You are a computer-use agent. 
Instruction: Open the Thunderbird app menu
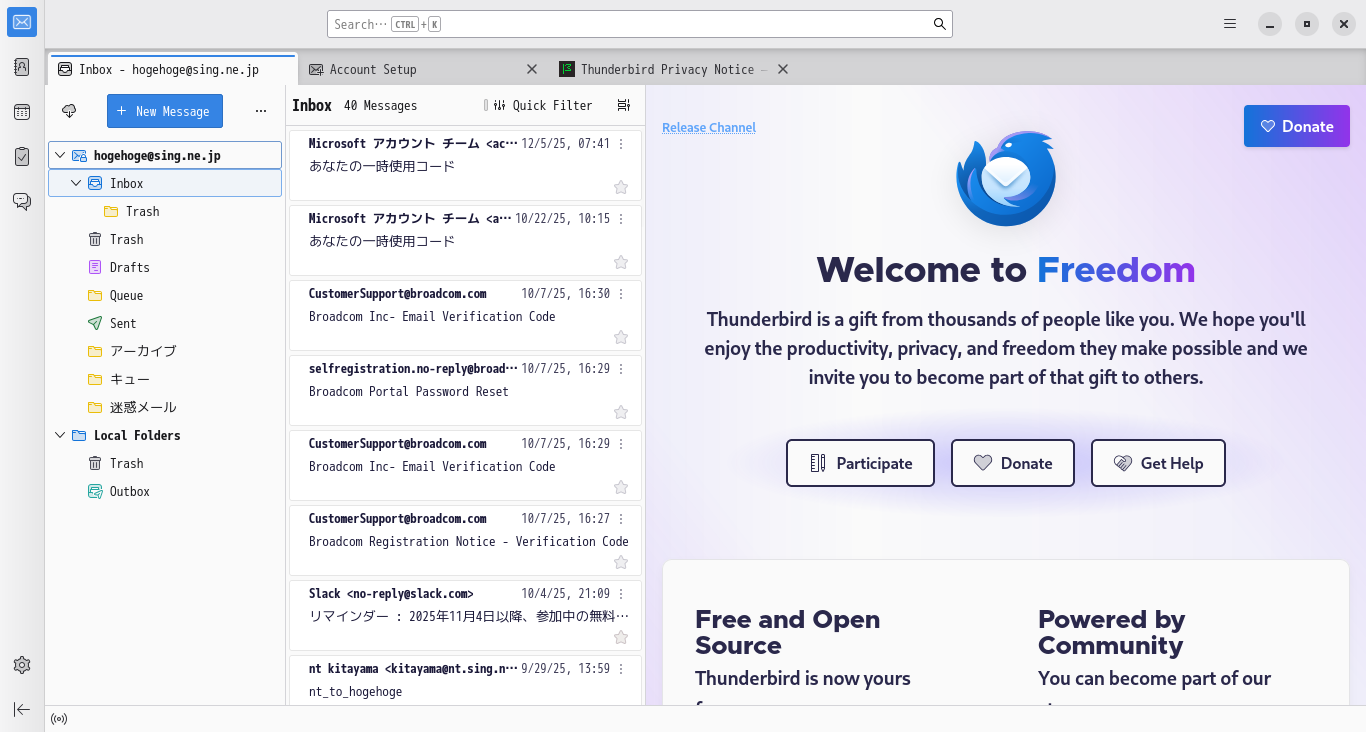click(1231, 24)
